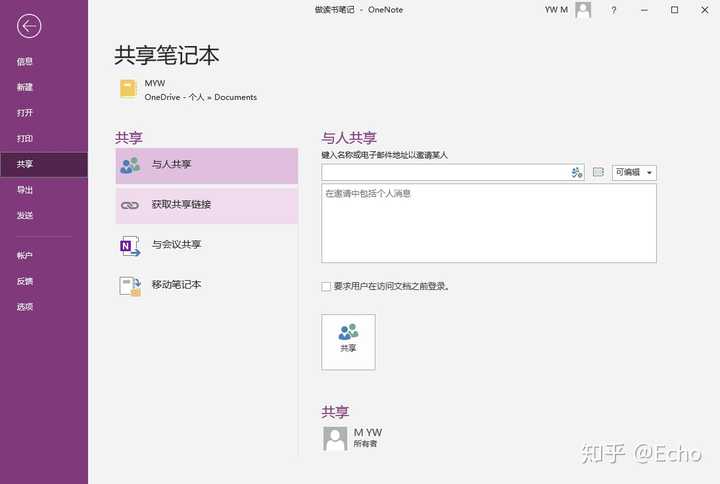Open the 导出 backstage page
720x484 pixels.
[25, 190]
